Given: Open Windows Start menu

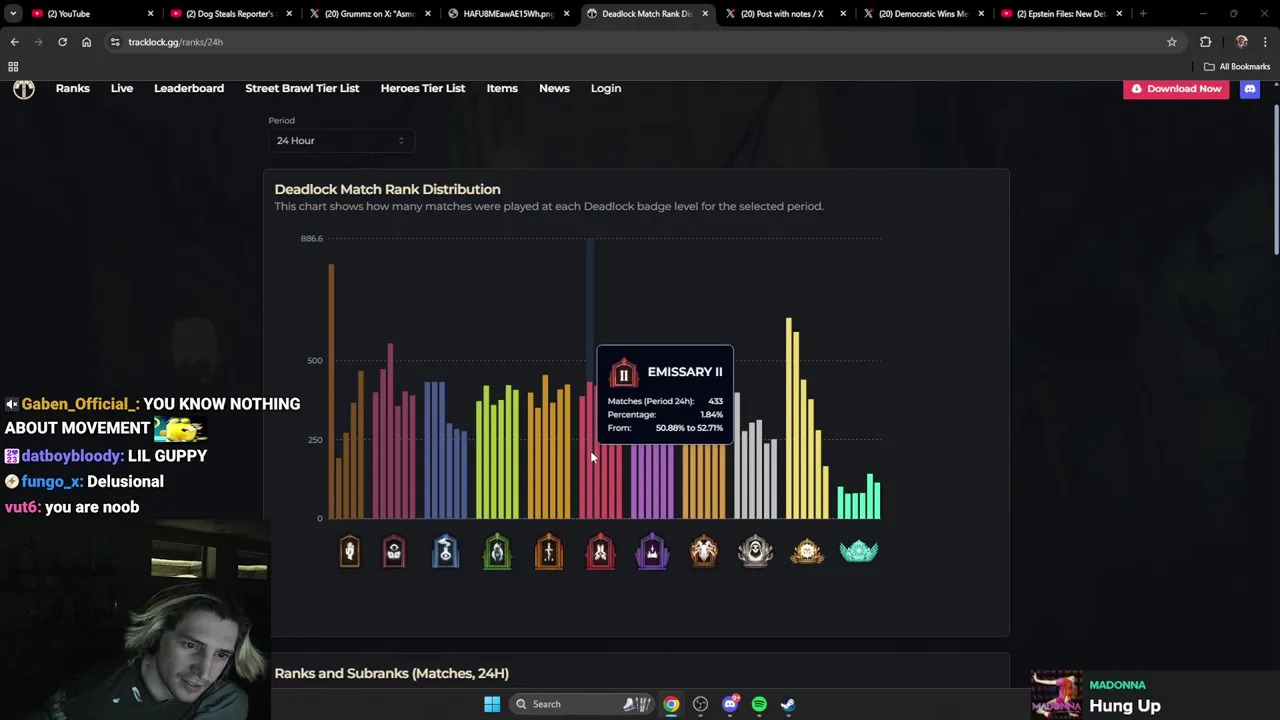Looking at the screenshot, I should tap(492, 704).
